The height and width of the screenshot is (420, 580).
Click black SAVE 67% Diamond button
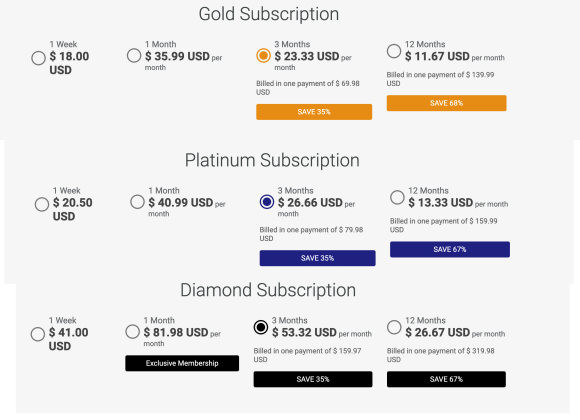click(x=446, y=379)
